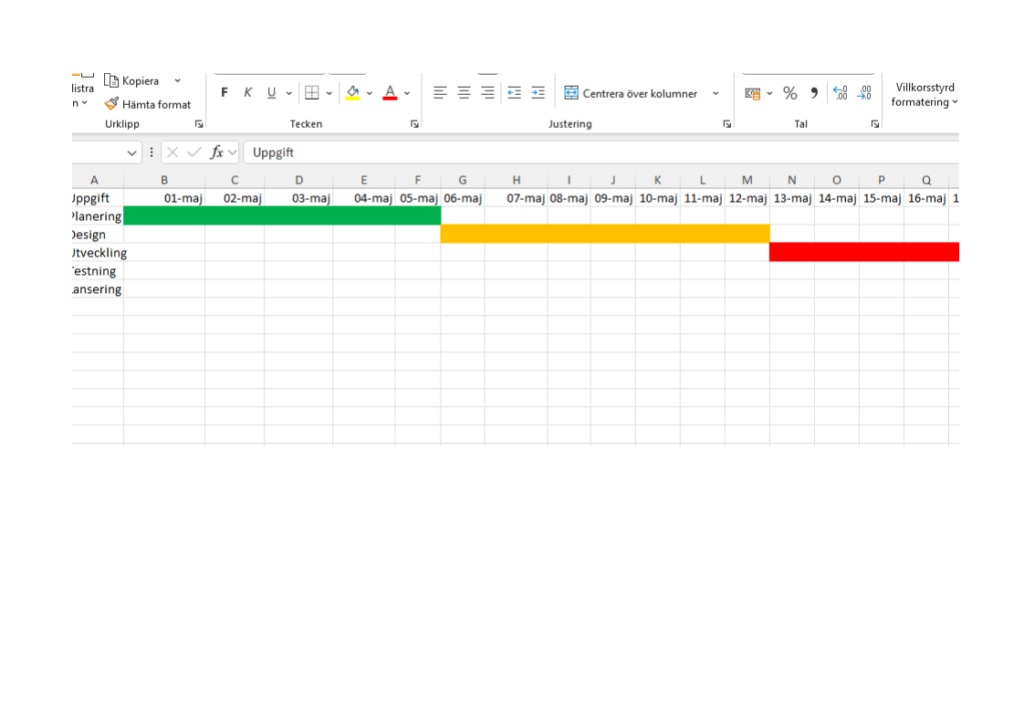This screenshot has height=724, width=1024.
Task: Click the 13-maj date cell
Action: (792, 198)
